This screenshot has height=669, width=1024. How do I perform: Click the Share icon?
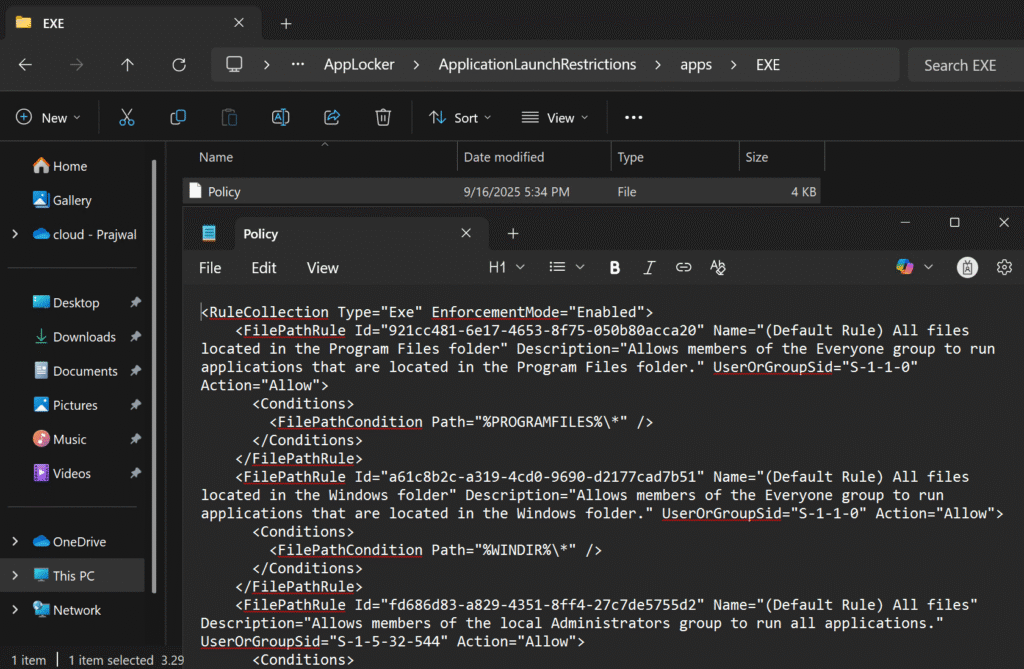332,118
